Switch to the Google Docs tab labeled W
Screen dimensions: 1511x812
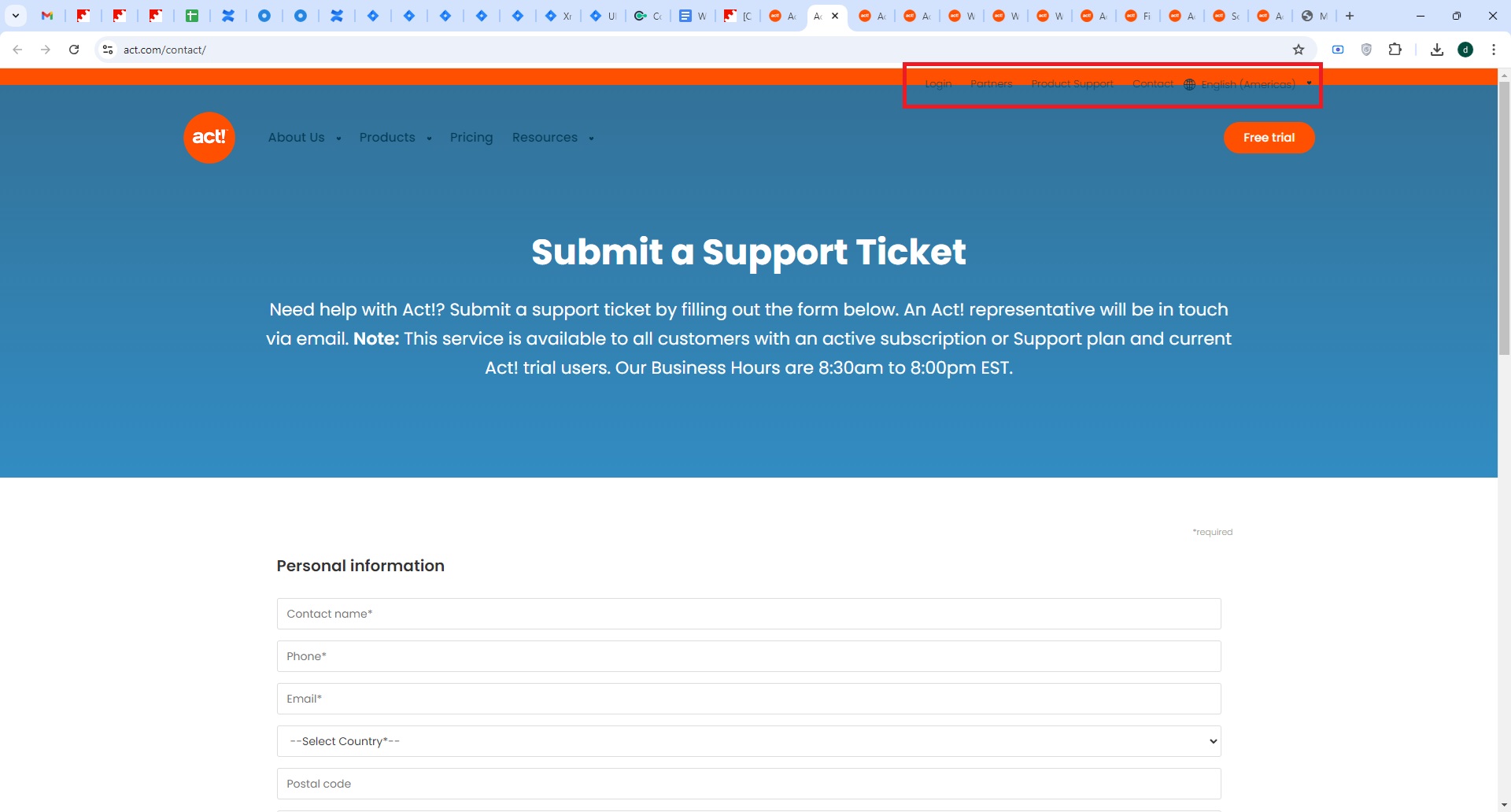(x=693, y=16)
